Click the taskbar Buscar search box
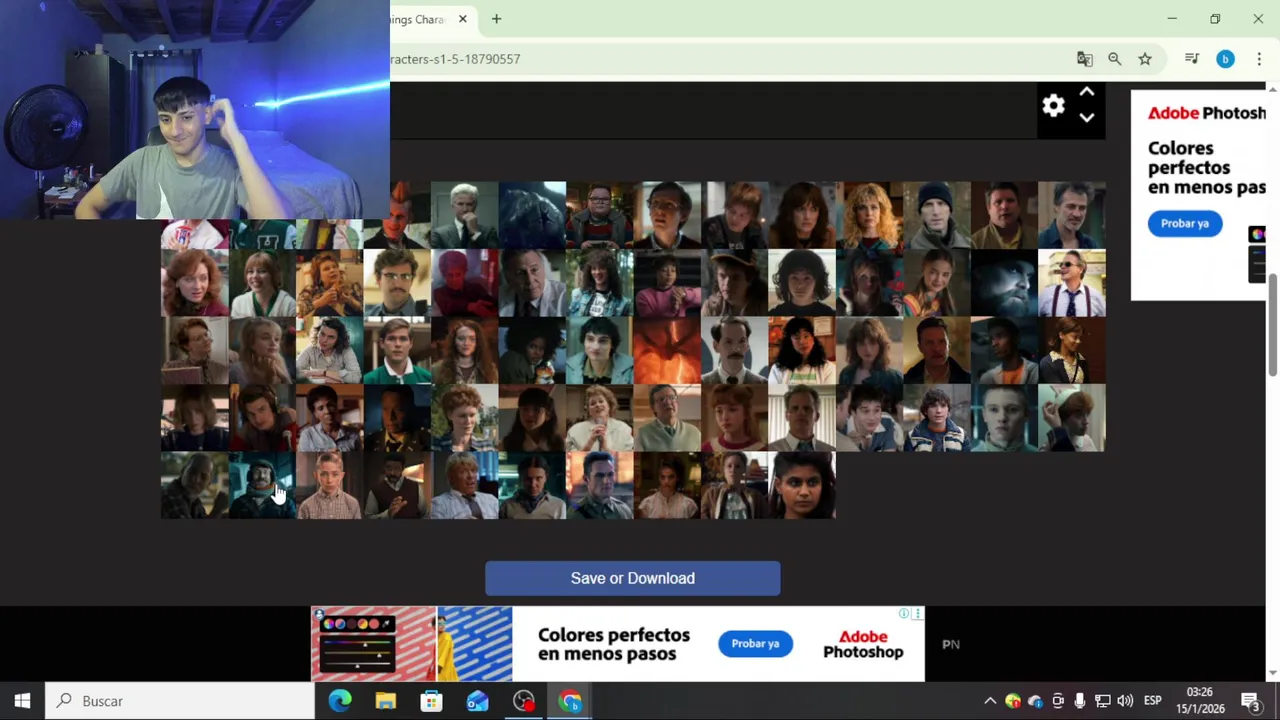Image resolution: width=1280 pixels, height=720 pixels. coord(181,701)
